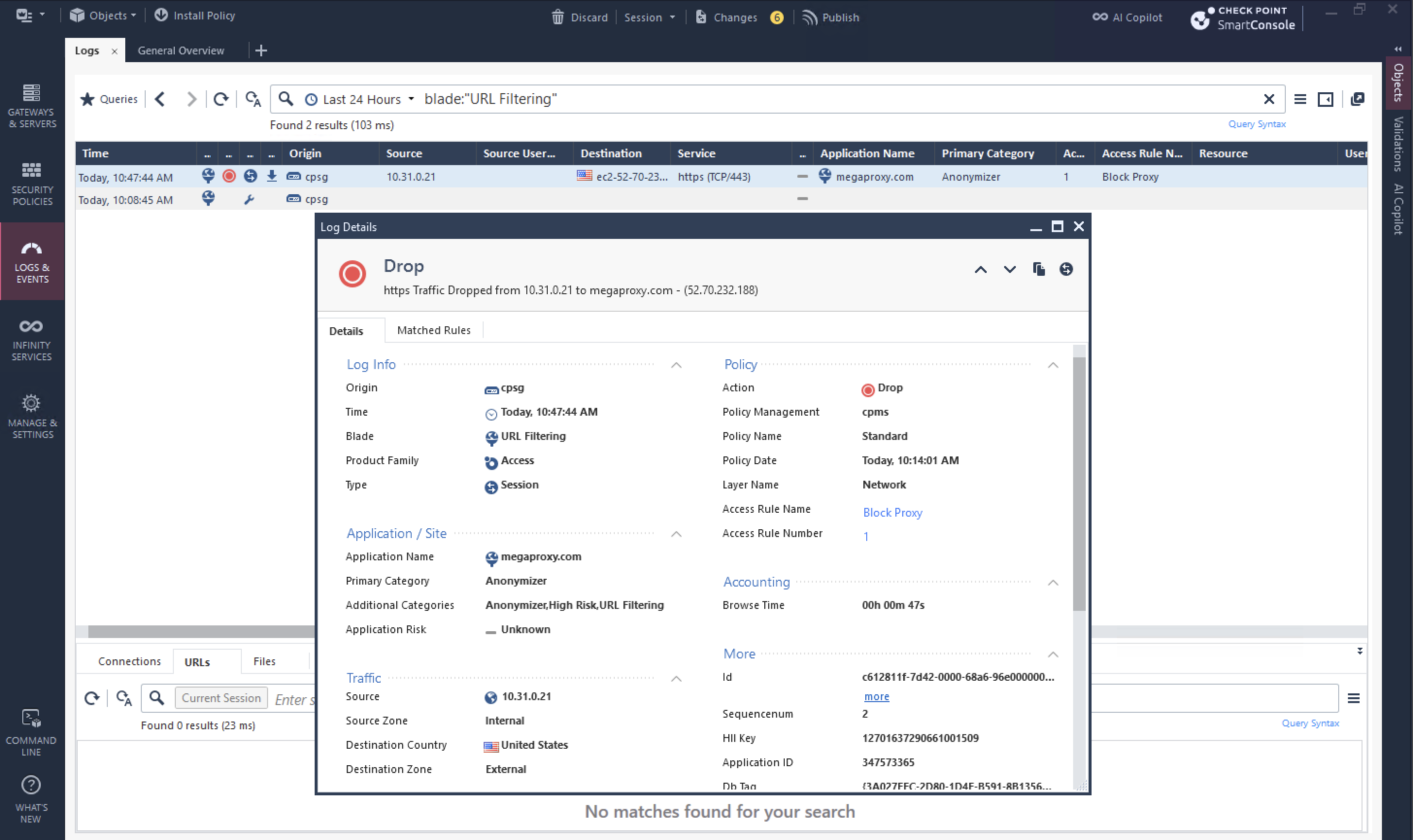This screenshot has width=1413, height=840.
Task: Refresh the log query results
Action: coord(221,99)
